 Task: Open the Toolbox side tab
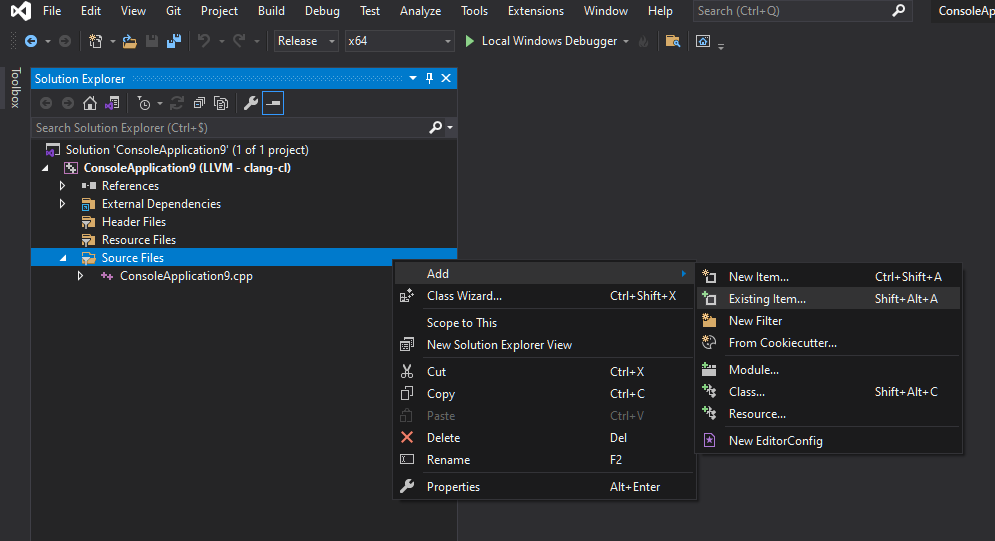(16, 87)
